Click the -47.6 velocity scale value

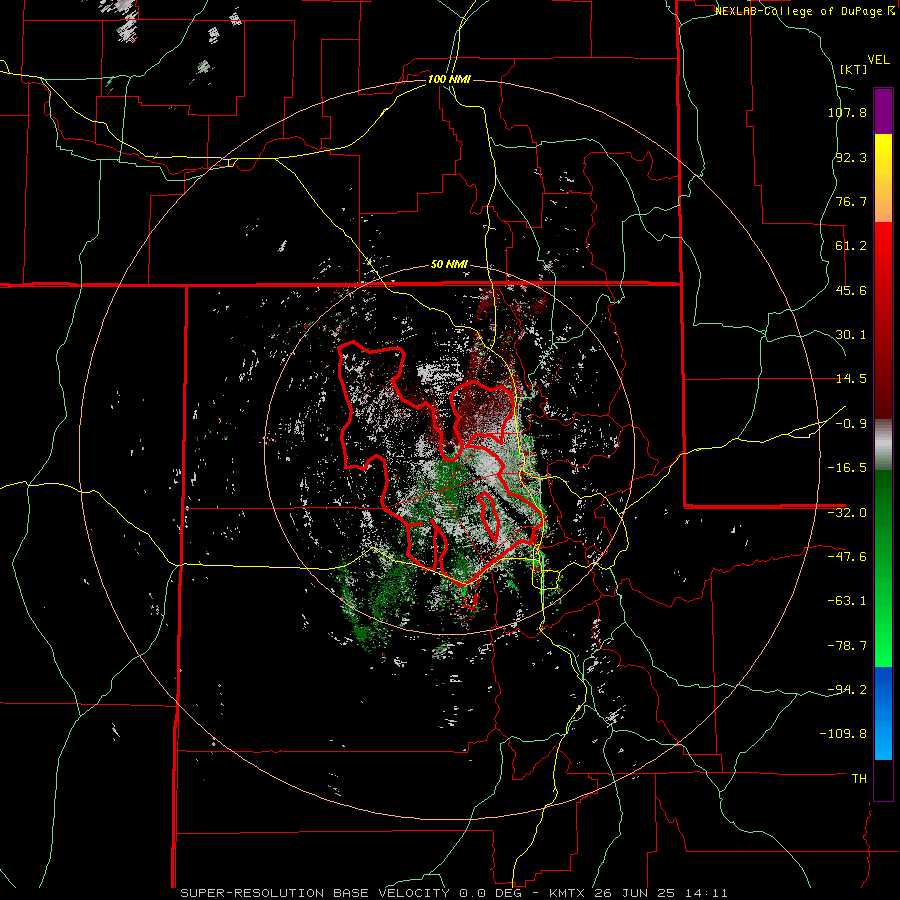[x=847, y=557]
